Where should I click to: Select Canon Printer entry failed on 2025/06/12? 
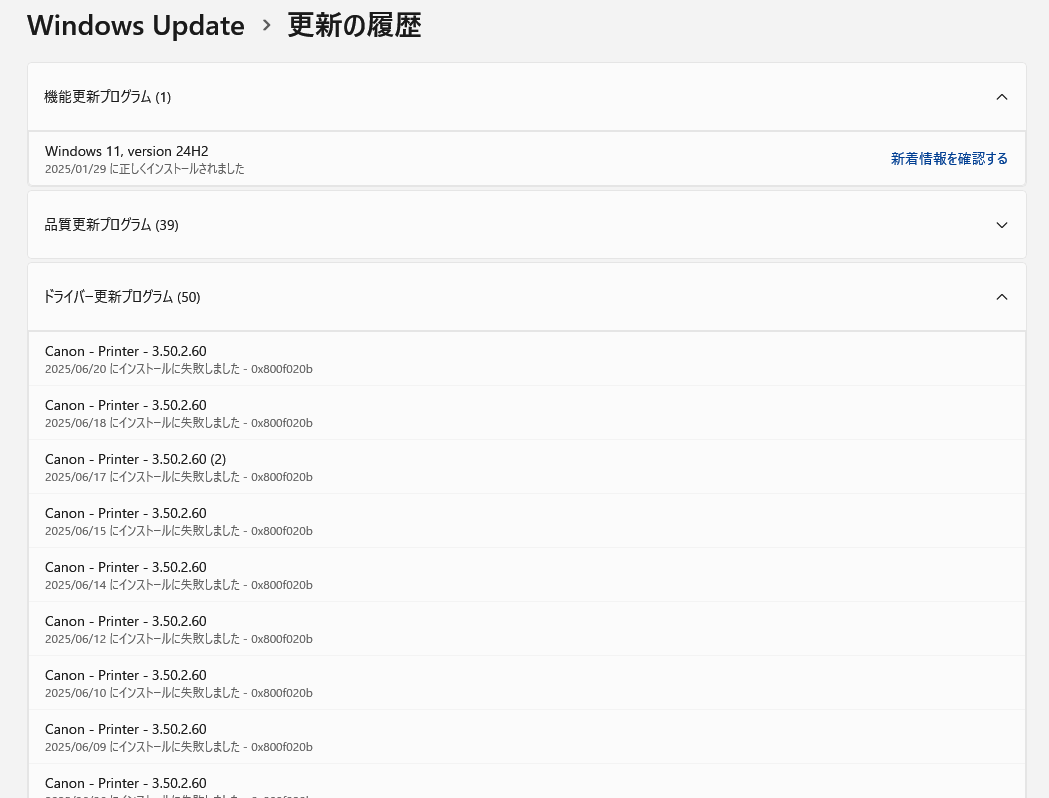click(x=527, y=629)
